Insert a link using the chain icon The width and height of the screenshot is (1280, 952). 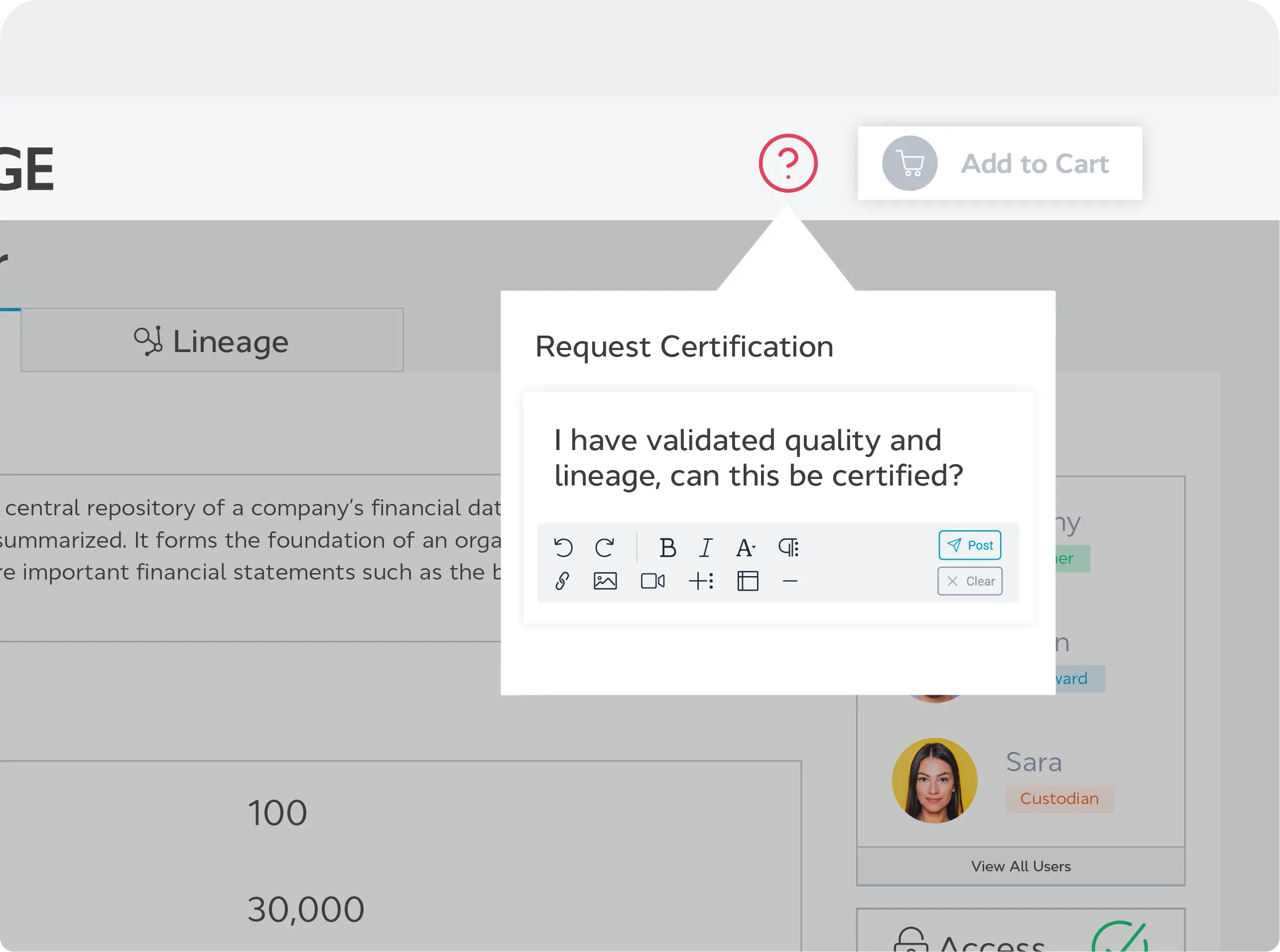point(562,581)
